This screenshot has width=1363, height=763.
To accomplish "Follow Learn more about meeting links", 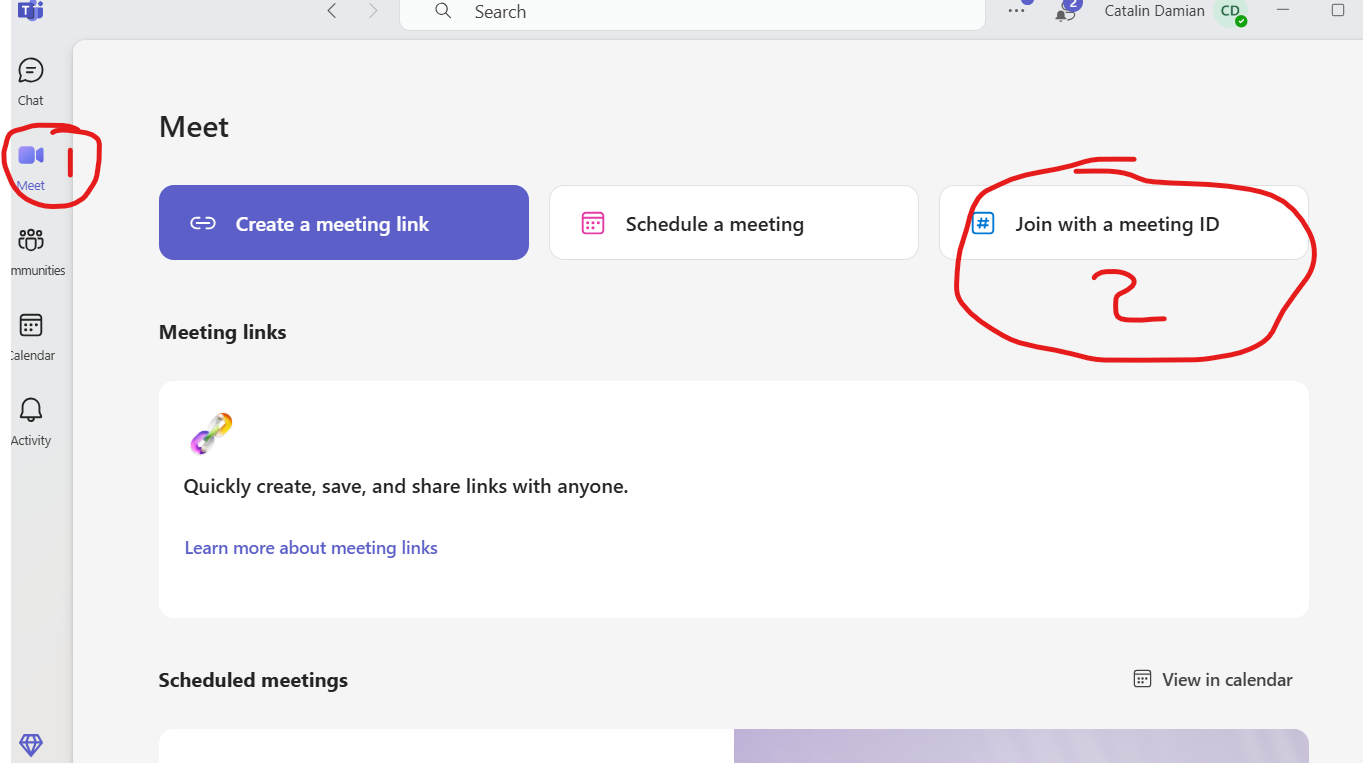I will (311, 548).
